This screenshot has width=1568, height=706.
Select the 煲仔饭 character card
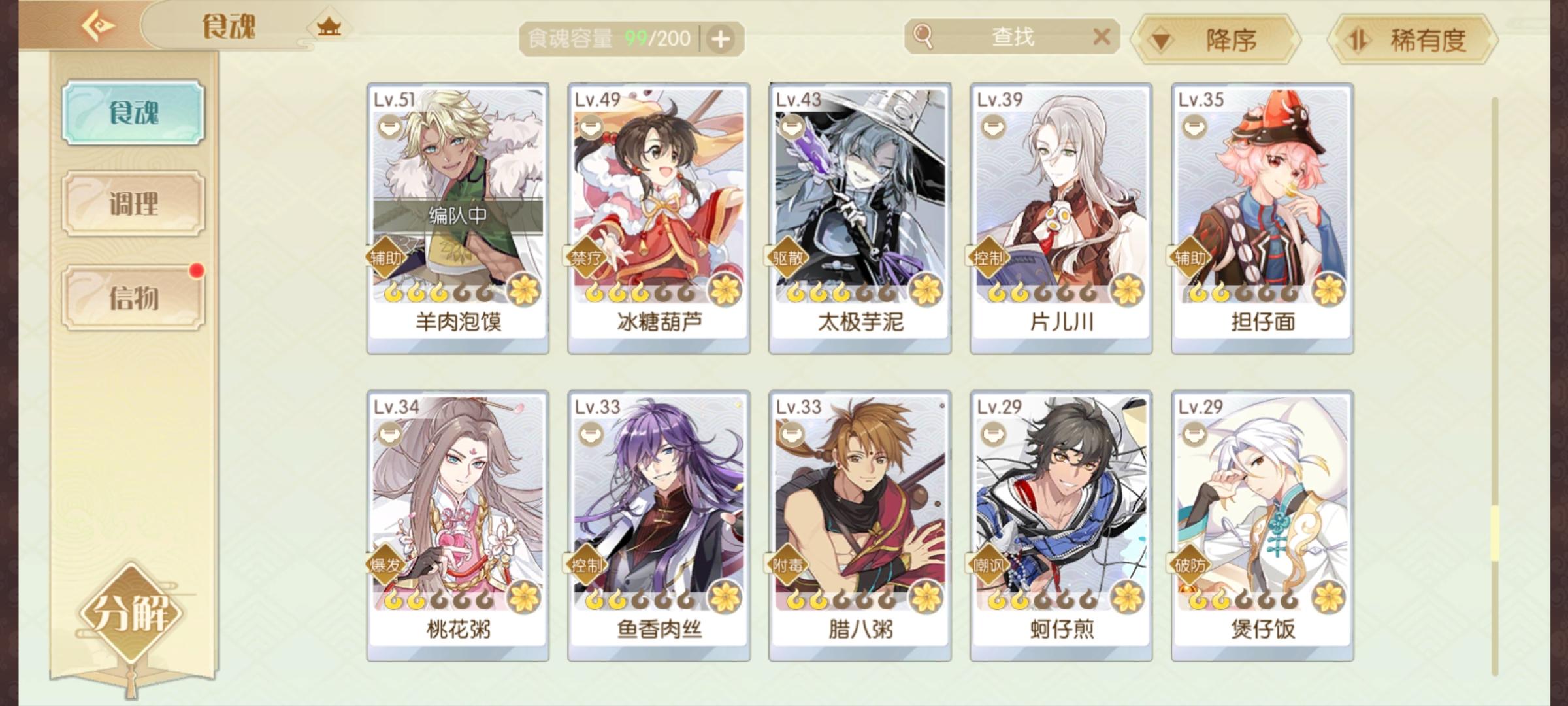coord(1262,526)
